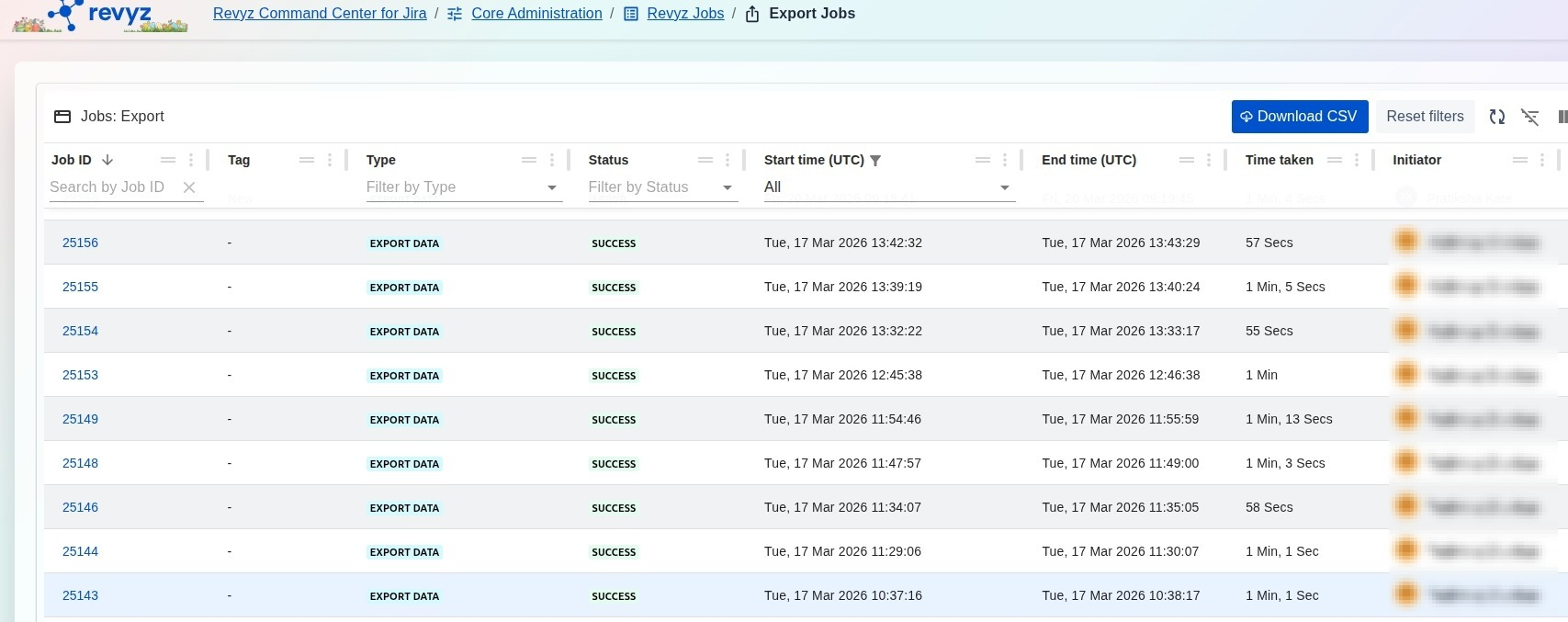The image size is (1568, 622).
Task: Open job 25149 details
Action: coord(80,419)
